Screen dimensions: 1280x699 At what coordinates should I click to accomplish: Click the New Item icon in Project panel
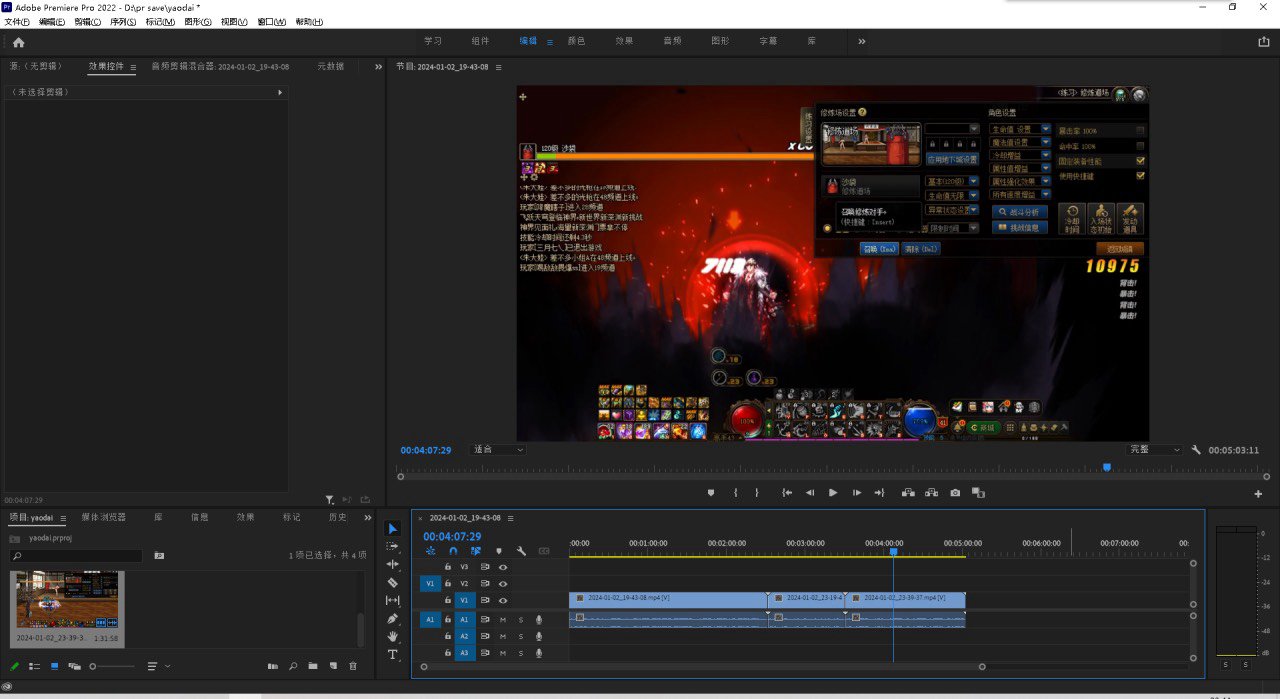click(333, 666)
